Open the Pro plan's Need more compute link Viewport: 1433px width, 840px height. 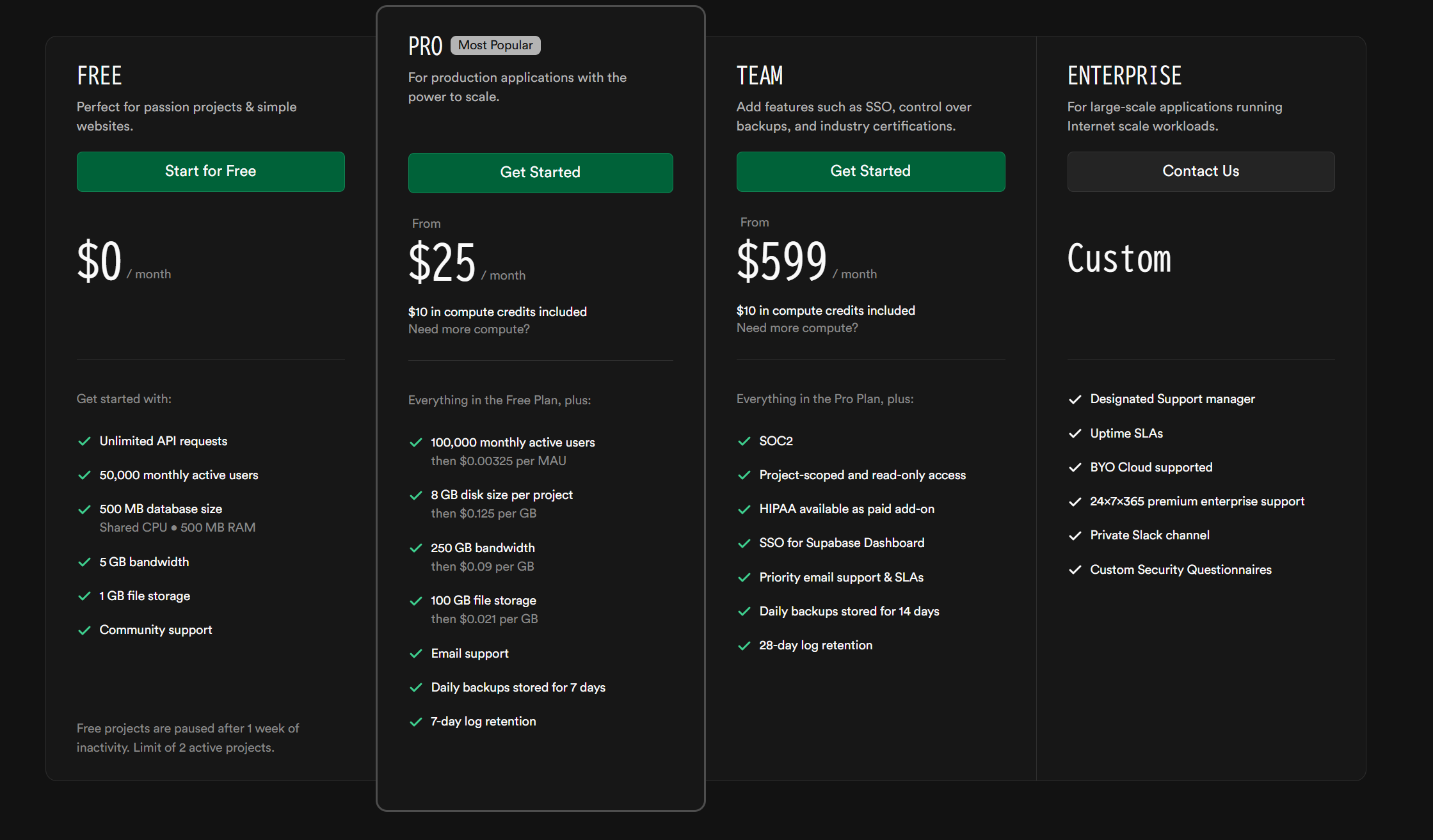(468, 329)
